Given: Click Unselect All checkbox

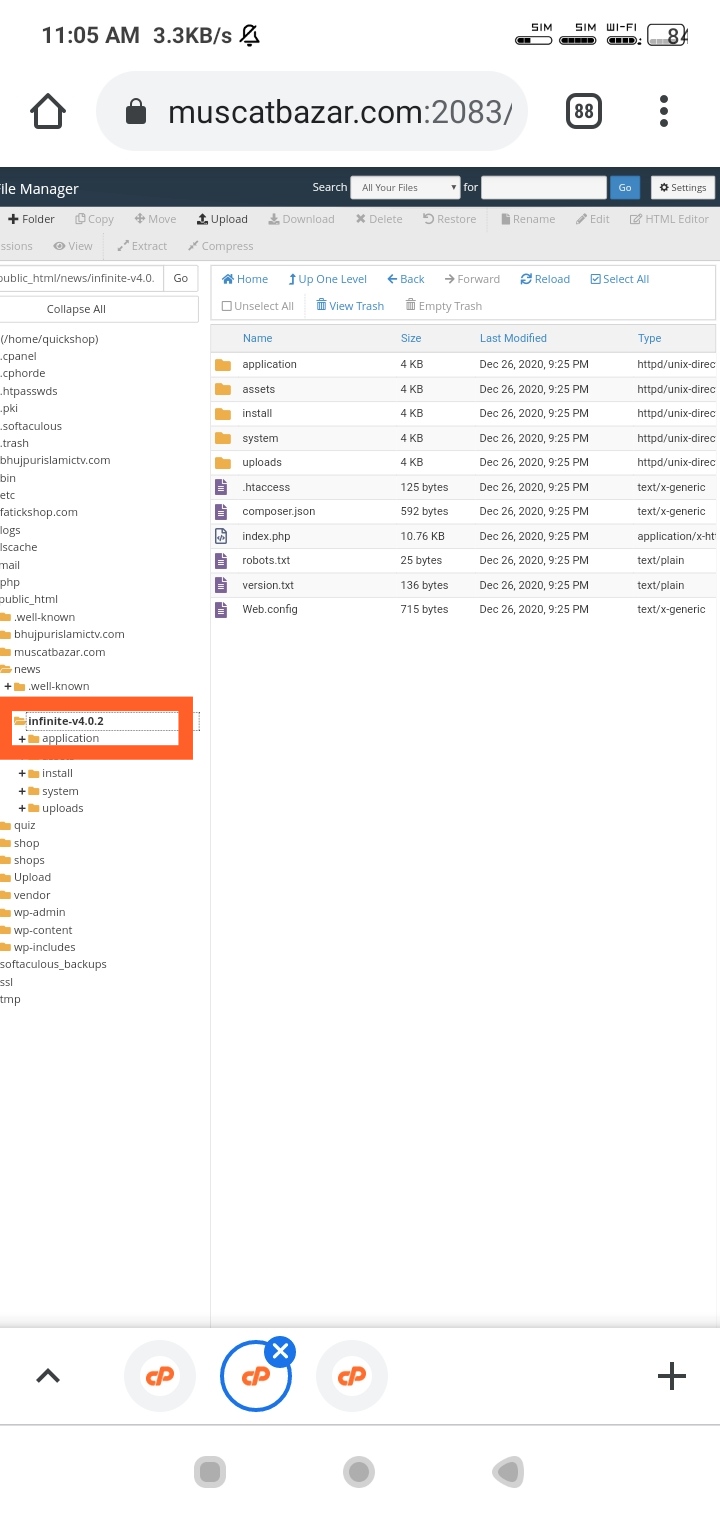Looking at the screenshot, I should point(258,306).
